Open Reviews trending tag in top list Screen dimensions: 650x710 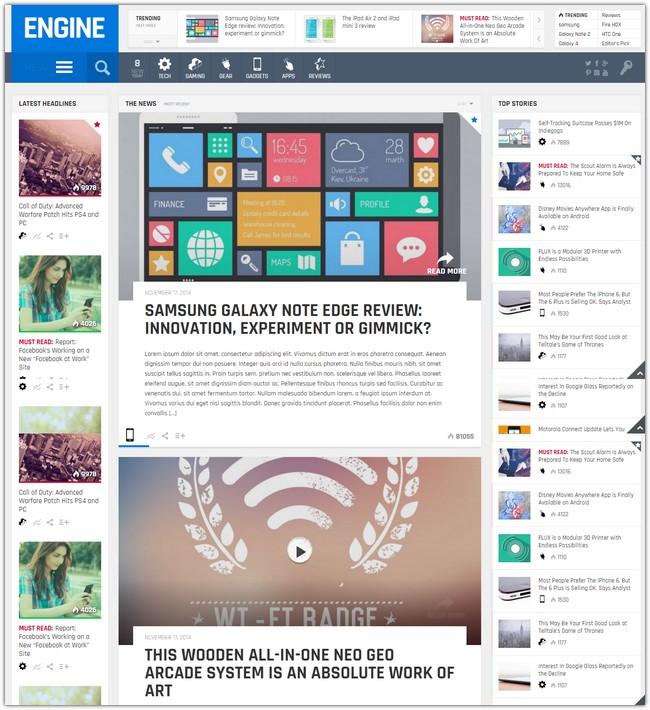611,15
